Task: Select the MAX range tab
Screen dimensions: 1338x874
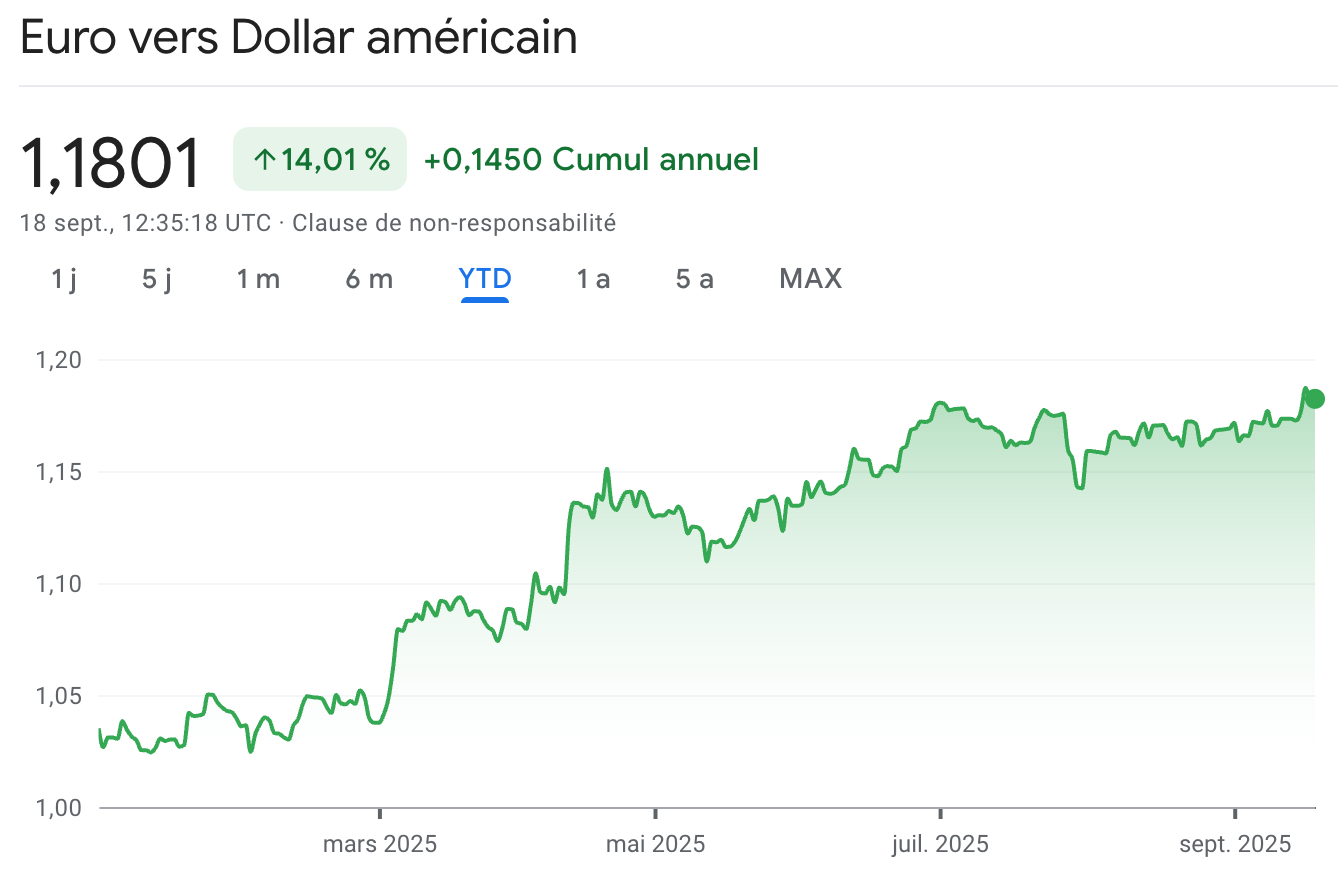Action: click(x=810, y=279)
